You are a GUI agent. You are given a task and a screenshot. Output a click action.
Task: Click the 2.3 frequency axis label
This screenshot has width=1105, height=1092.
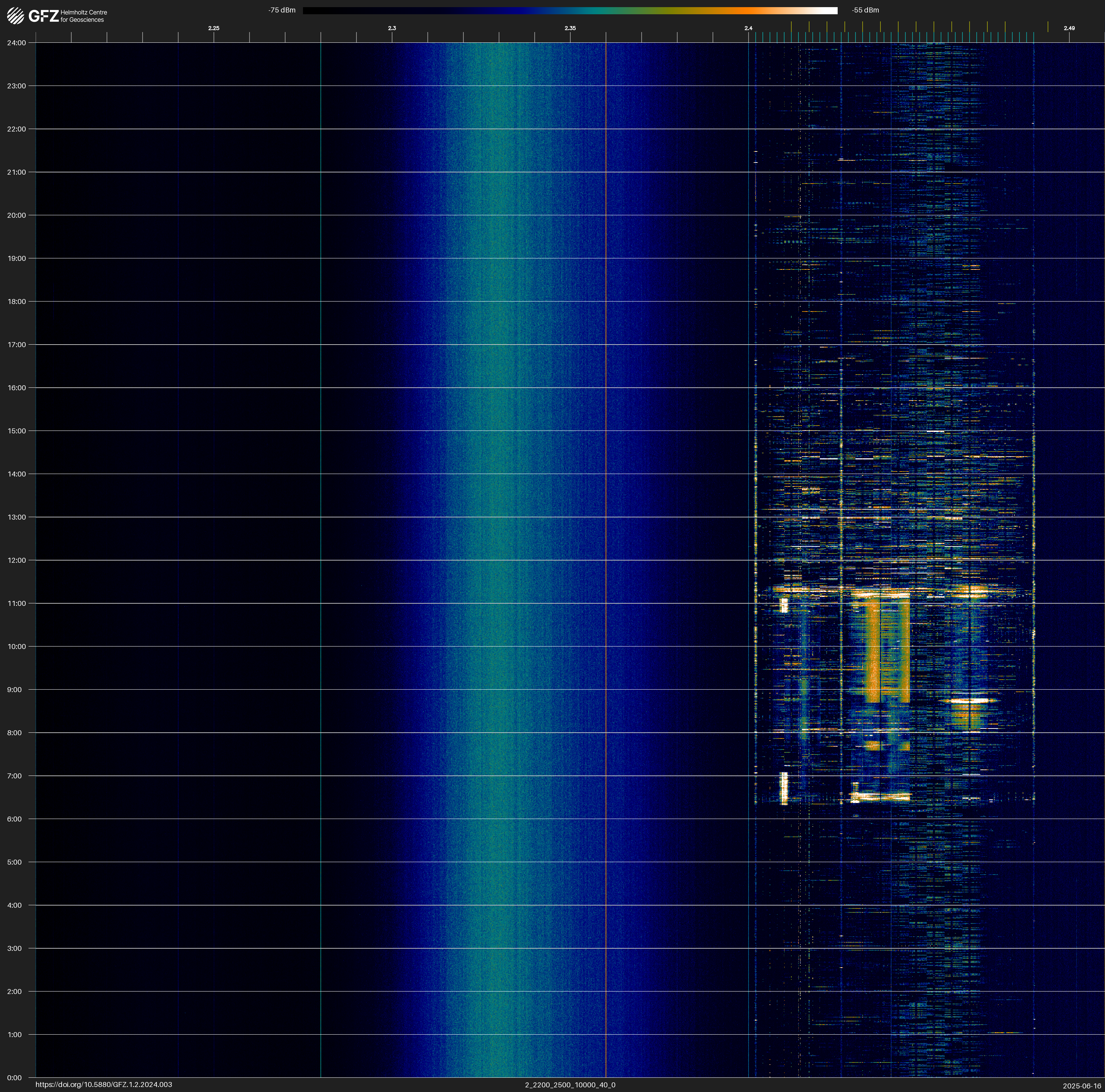click(x=392, y=28)
